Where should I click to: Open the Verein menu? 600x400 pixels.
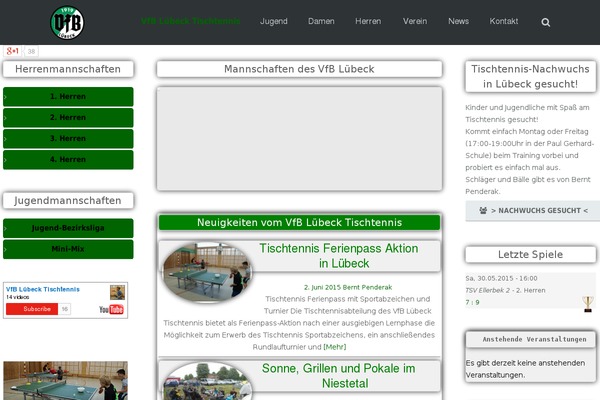(415, 21)
